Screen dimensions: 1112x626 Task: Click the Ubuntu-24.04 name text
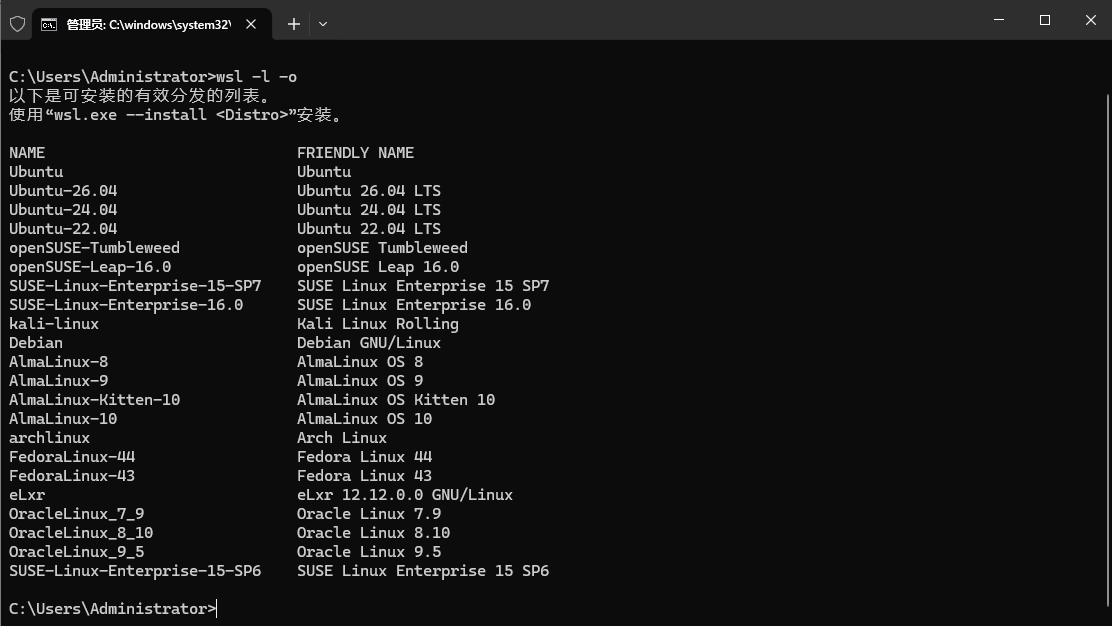click(x=63, y=210)
